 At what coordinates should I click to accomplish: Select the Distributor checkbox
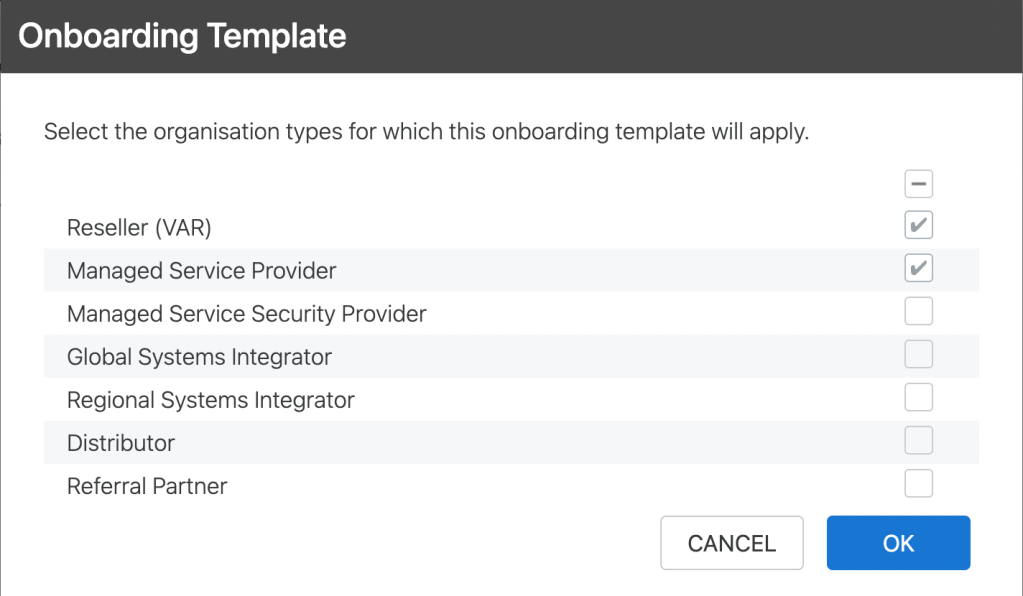918,441
